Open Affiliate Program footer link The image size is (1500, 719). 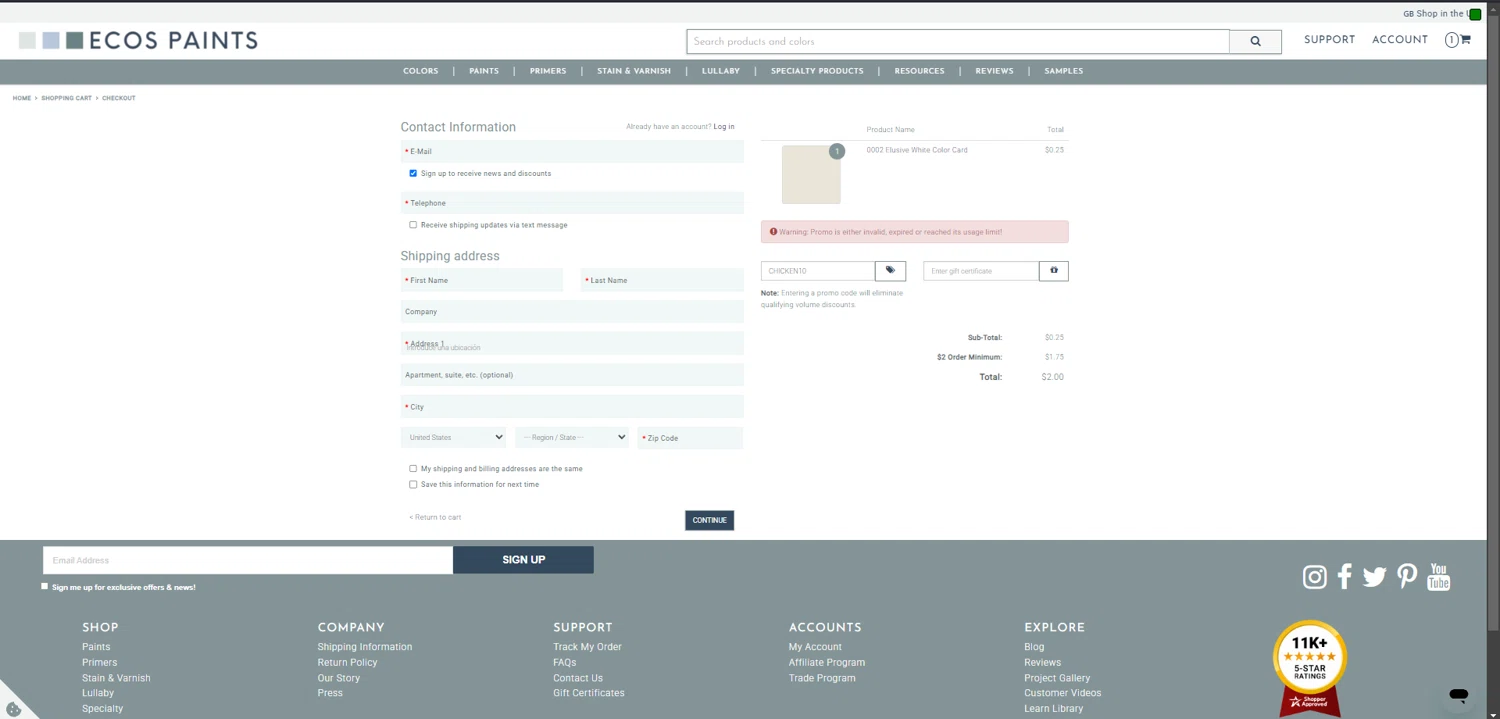(x=827, y=662)
